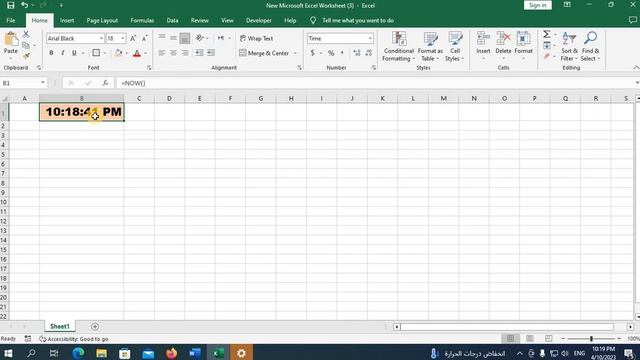
Task: Click the AutoSum sigma icon
Action: pyautogui.click(x=547, y=34)
